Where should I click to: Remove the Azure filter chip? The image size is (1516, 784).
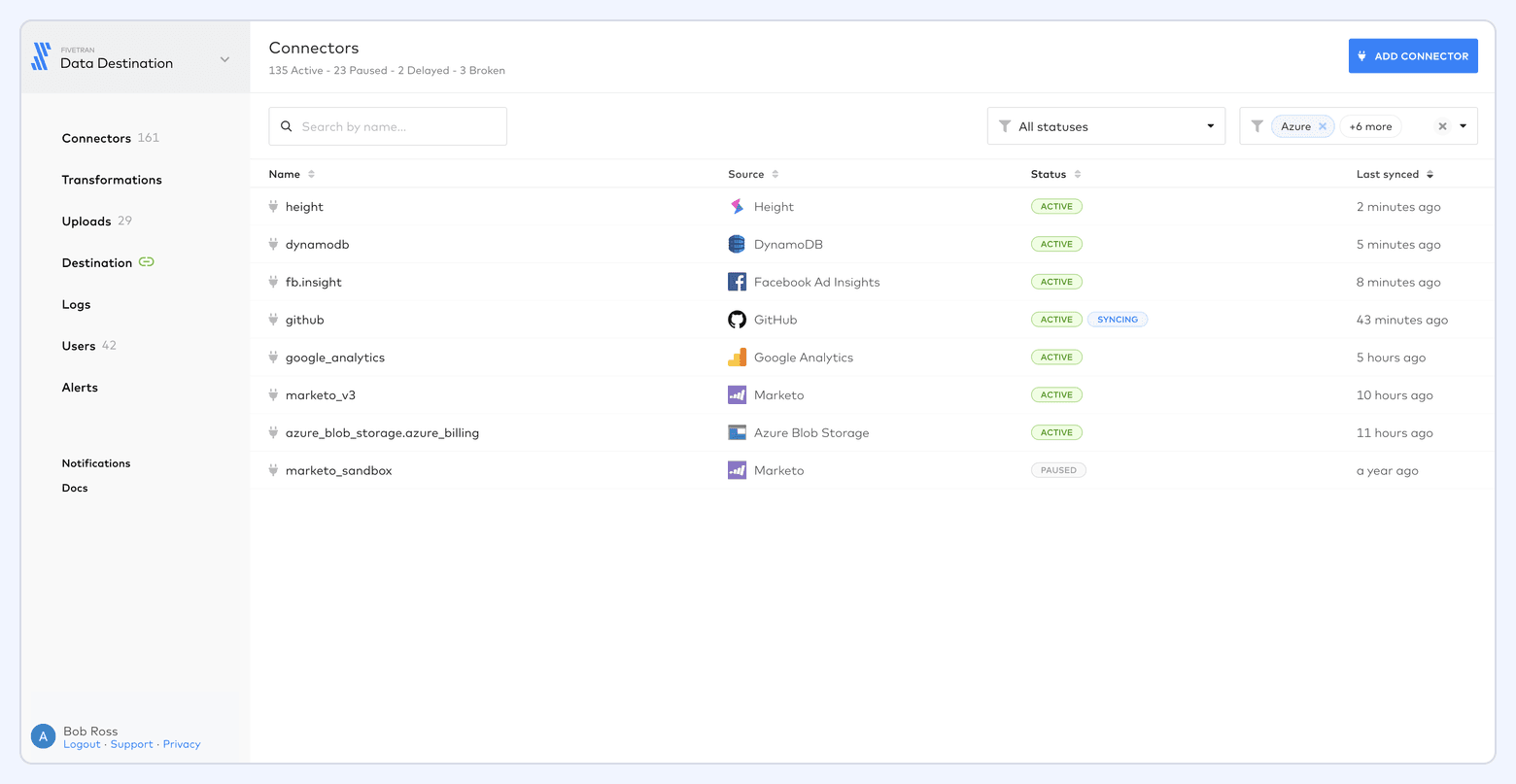pyautogui.click(x=1322, y=125)
